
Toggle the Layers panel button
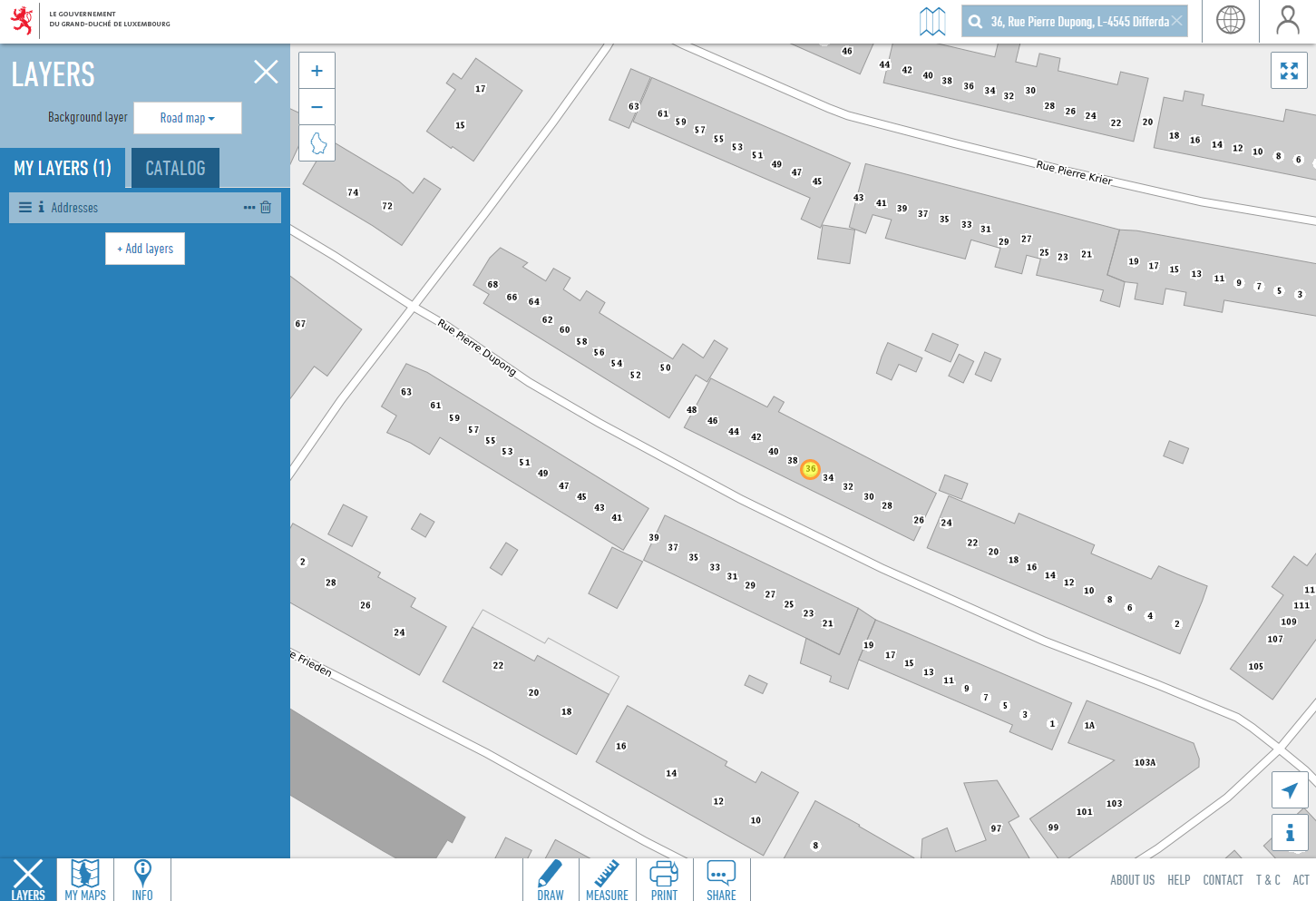click(x=28, y=880)
